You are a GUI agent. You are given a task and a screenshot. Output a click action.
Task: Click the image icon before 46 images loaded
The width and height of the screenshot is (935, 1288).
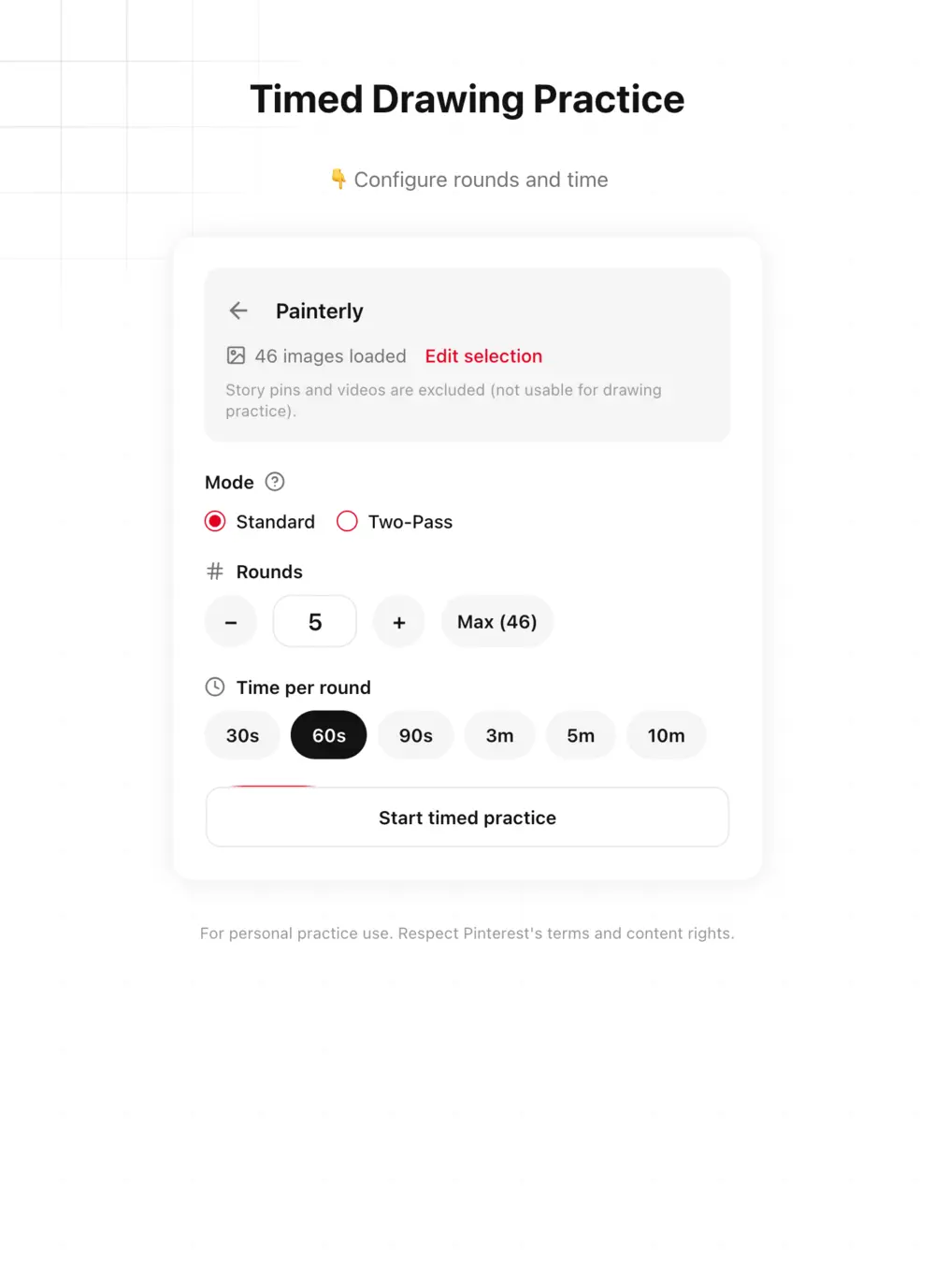point(236,355)
